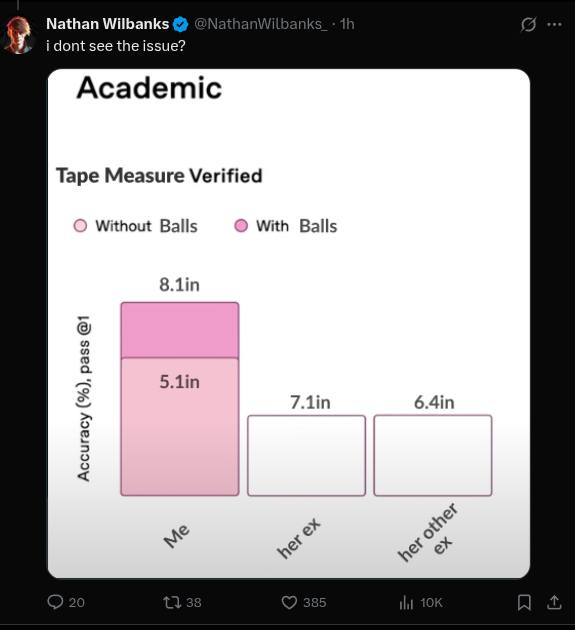Click the light pink 5.1in bar segment

click(x=180, y=427)
